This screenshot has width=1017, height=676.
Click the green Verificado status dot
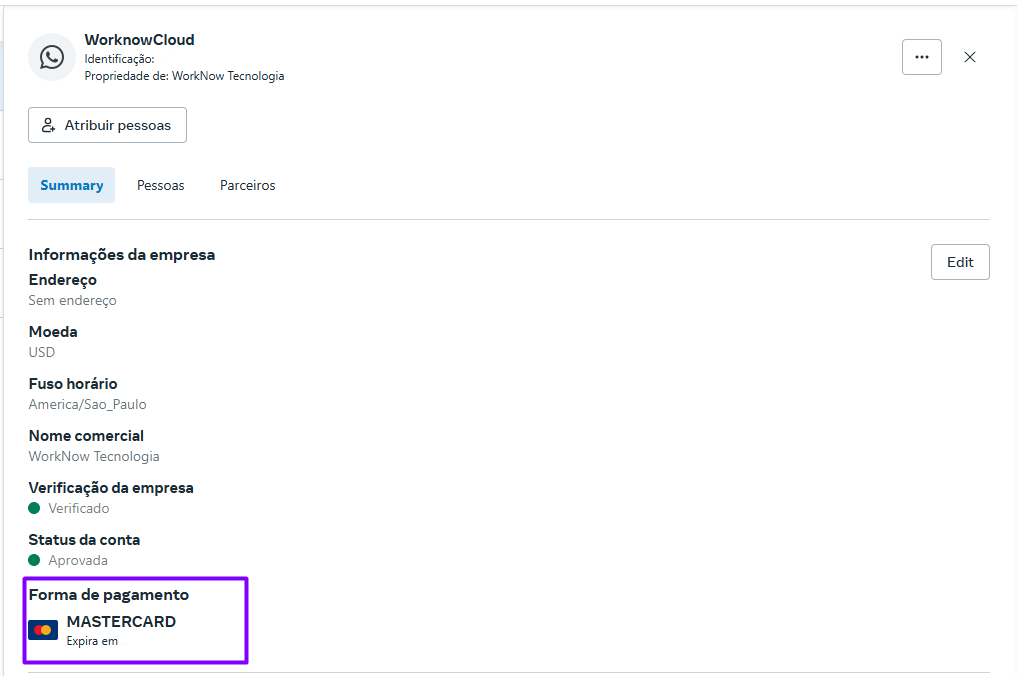34,508
